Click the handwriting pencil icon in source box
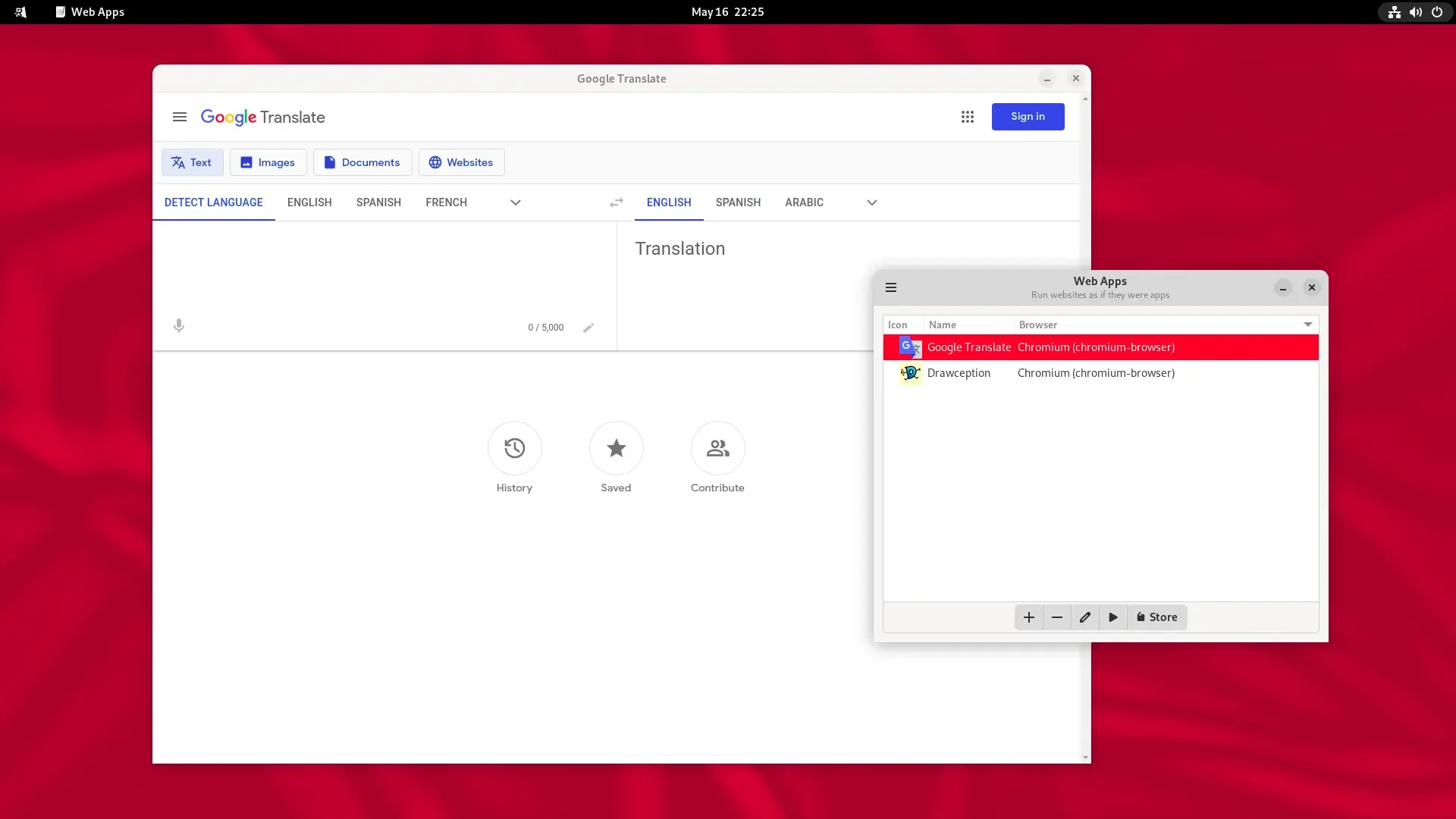The height and width of the screenshot is (819, 1456). click(x=588, y=328)
